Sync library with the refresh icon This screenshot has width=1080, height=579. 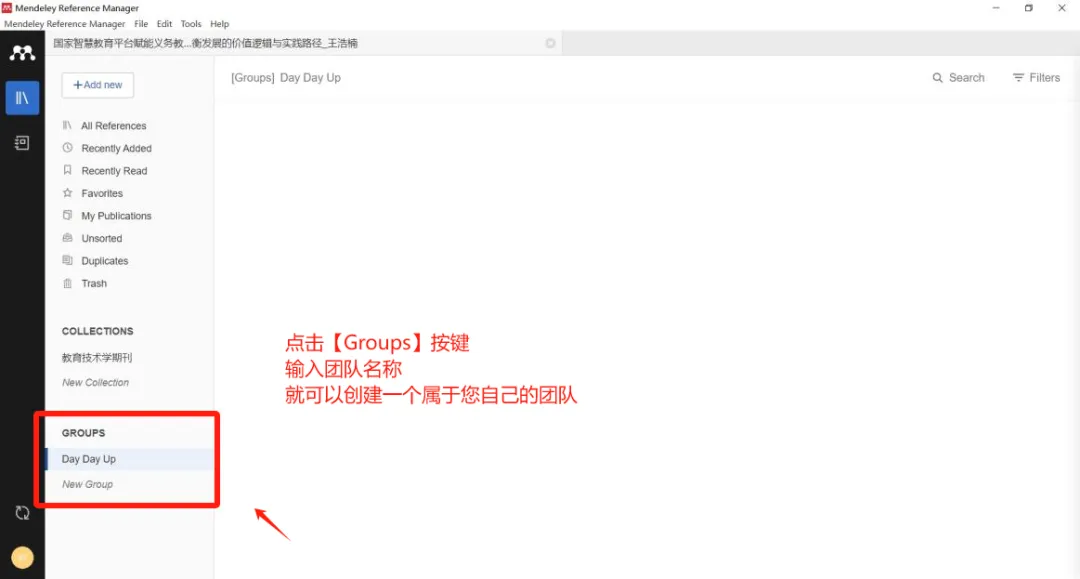click(22, 513)
